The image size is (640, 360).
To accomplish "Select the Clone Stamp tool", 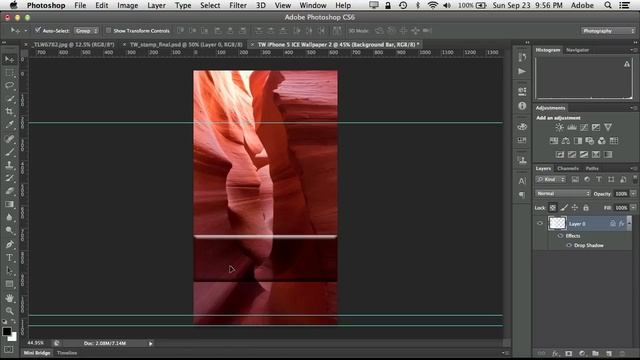I will (x=9, y=165).
